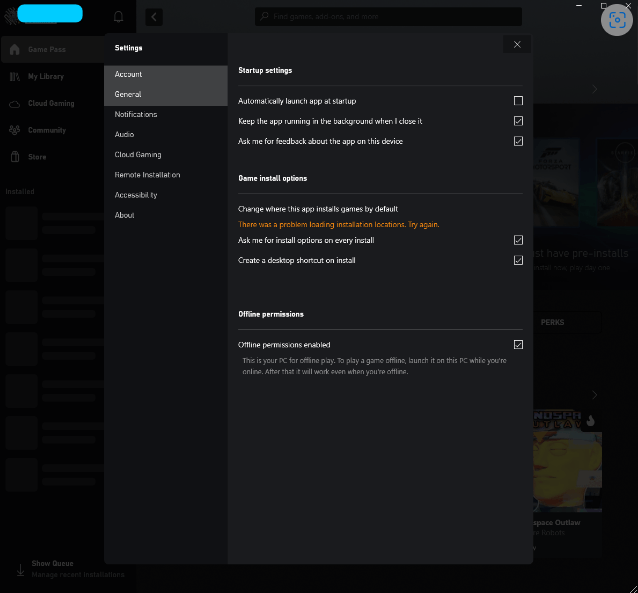Click the Community people icon
Screen dimensions: 638x593
point(15,130)
